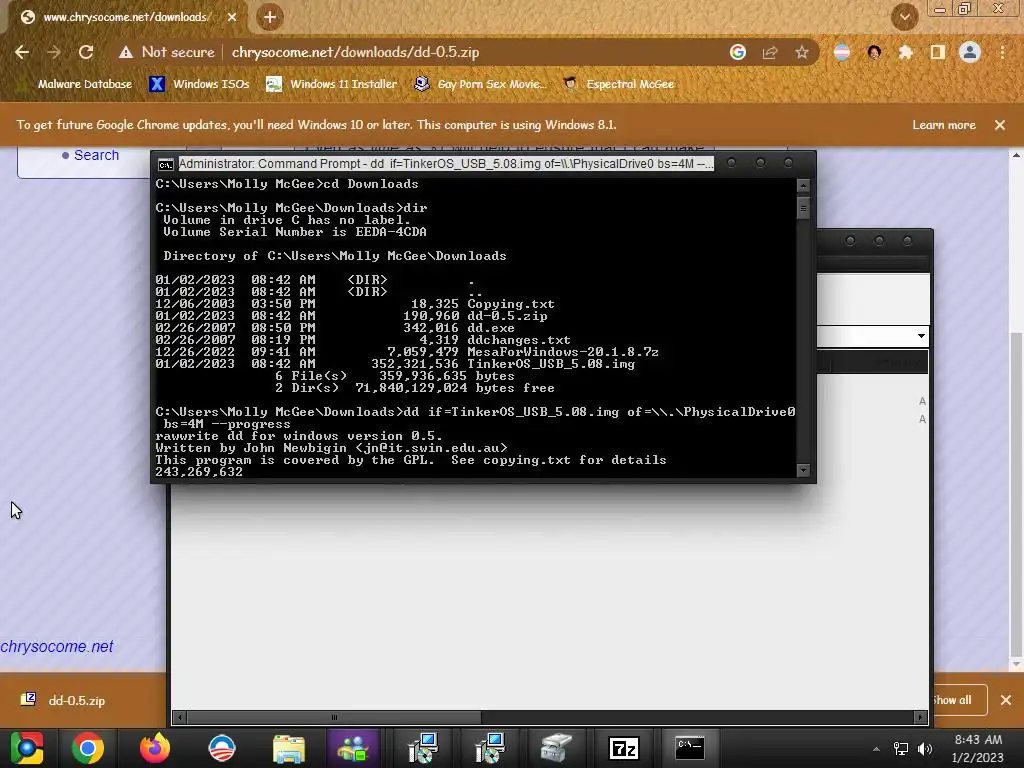Open chrysocome.net footer link
Screen dimensions: 1024x768
tap(57, 647)
